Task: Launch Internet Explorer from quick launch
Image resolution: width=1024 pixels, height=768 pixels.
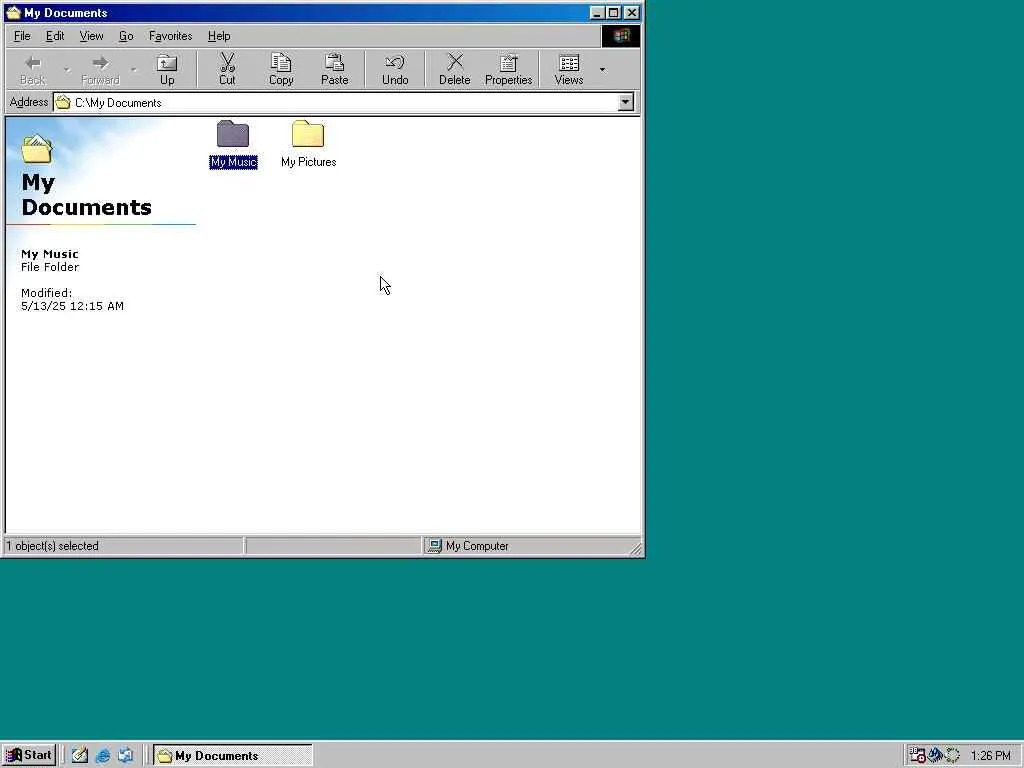Action: (x=103, y=756)
